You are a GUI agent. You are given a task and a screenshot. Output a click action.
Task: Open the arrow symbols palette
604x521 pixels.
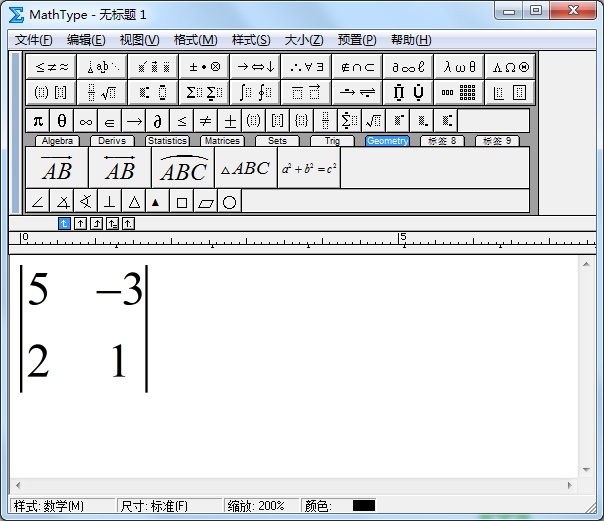coord(254,67)
